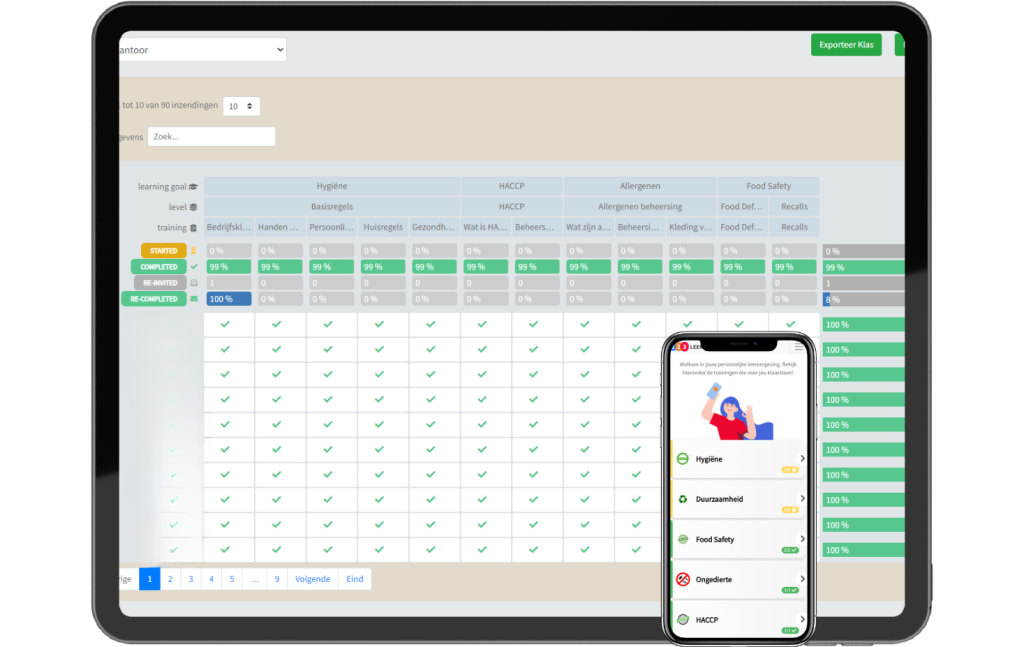Click the HACCP learning goal header
Screen dimensions: 1024x647
coord(511,186)
